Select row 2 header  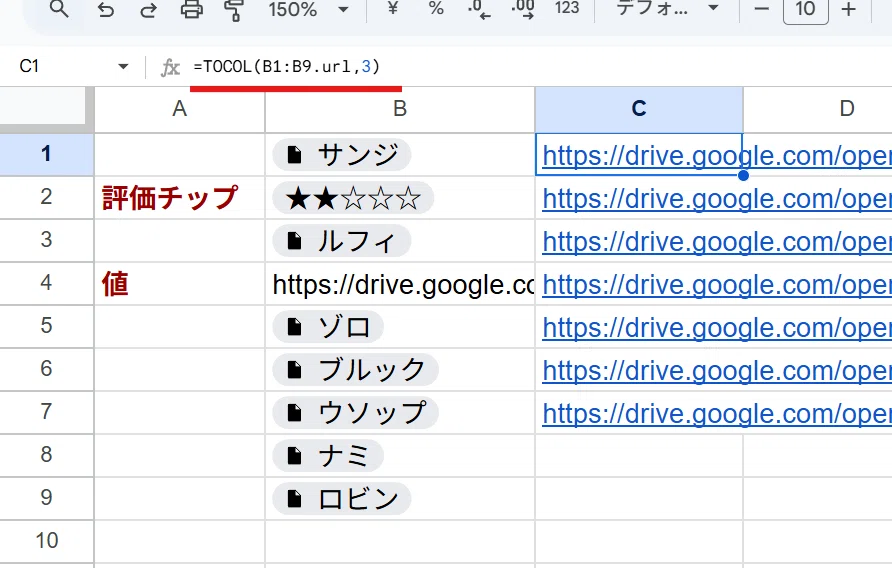(46, 197)
